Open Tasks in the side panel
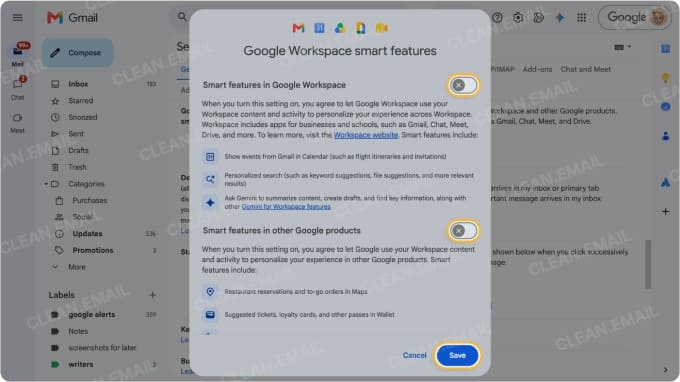The height and width of the screenshot is (382, 680). tap(665, 107)
